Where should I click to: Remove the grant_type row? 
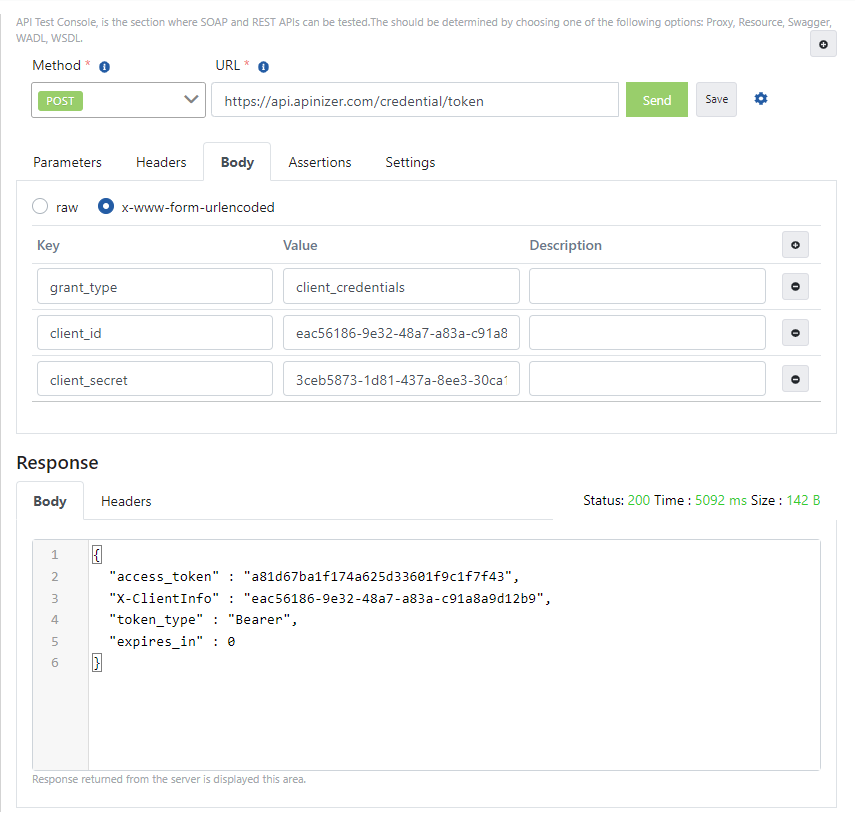point(795,287)
